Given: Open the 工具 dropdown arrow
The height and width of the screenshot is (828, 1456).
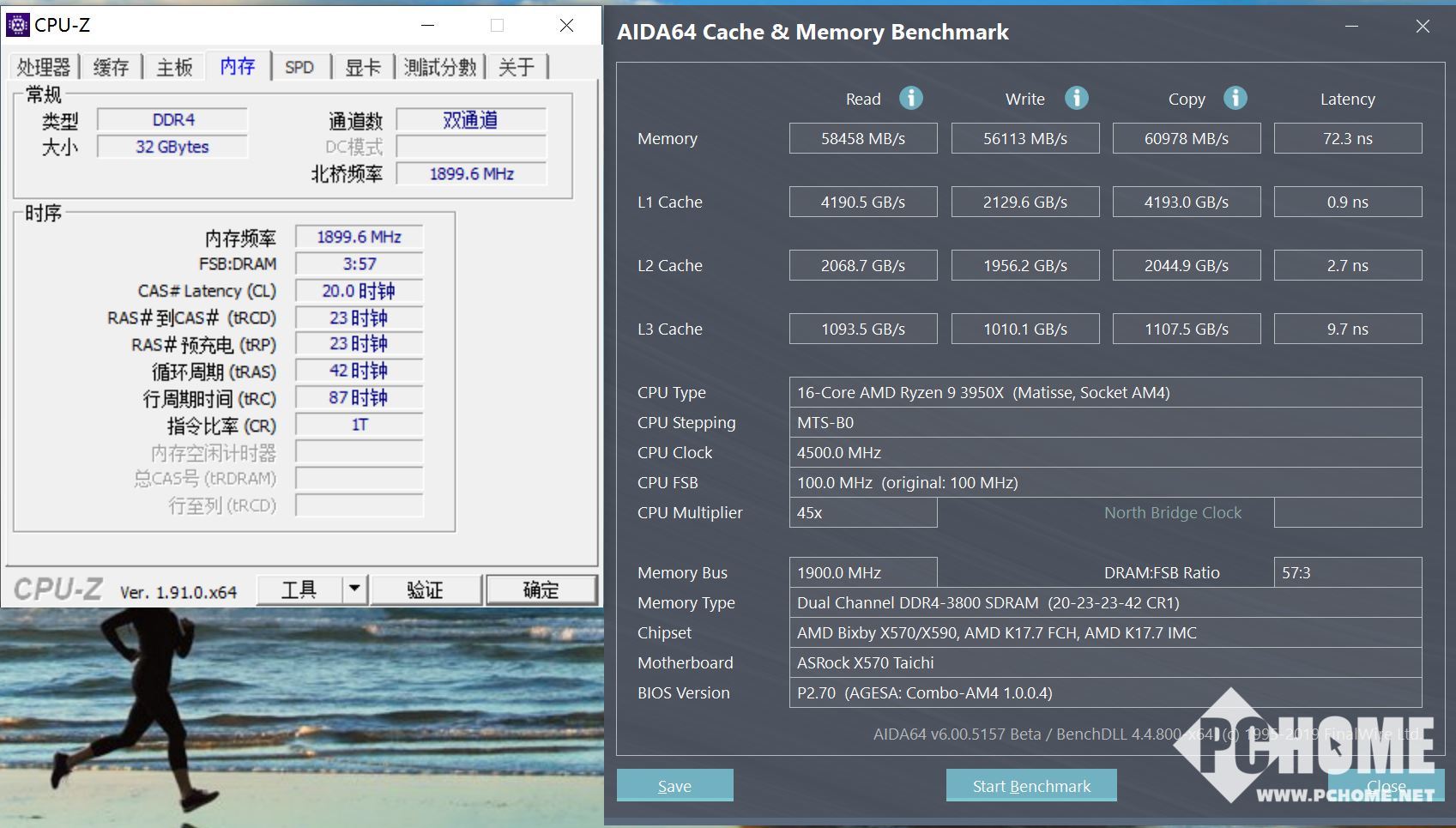Looking at the screenshot, I should click(x=354, y=589).
